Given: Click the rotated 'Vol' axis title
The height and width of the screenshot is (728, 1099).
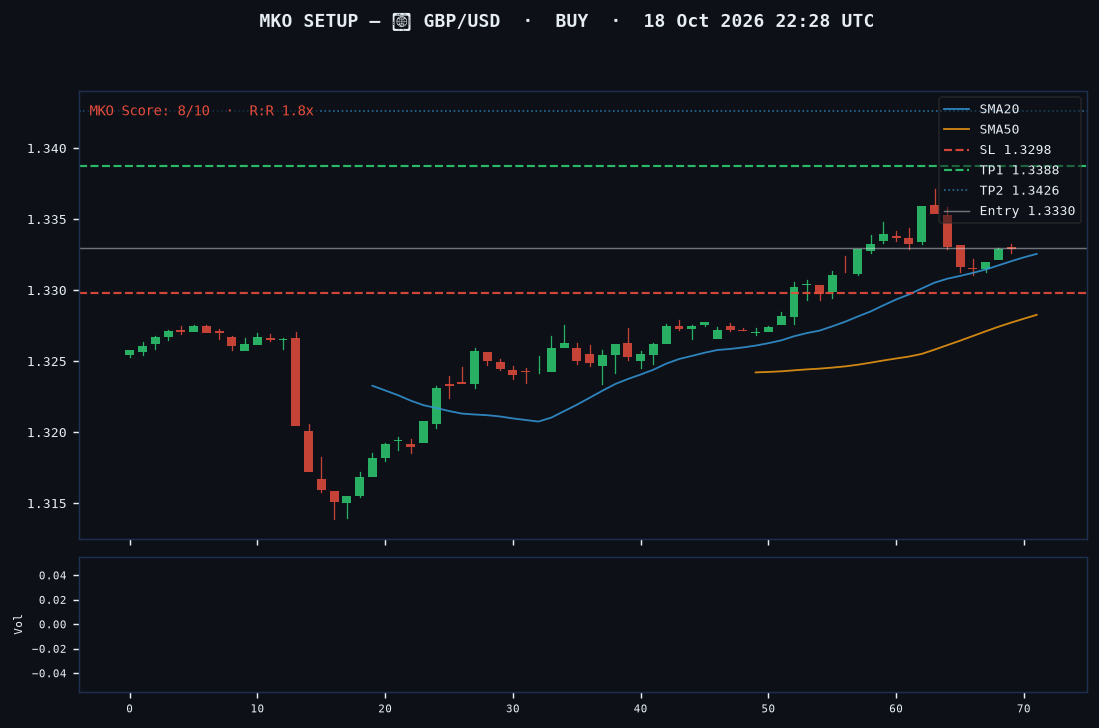Looking at the screenshot, I should point(18,624).
